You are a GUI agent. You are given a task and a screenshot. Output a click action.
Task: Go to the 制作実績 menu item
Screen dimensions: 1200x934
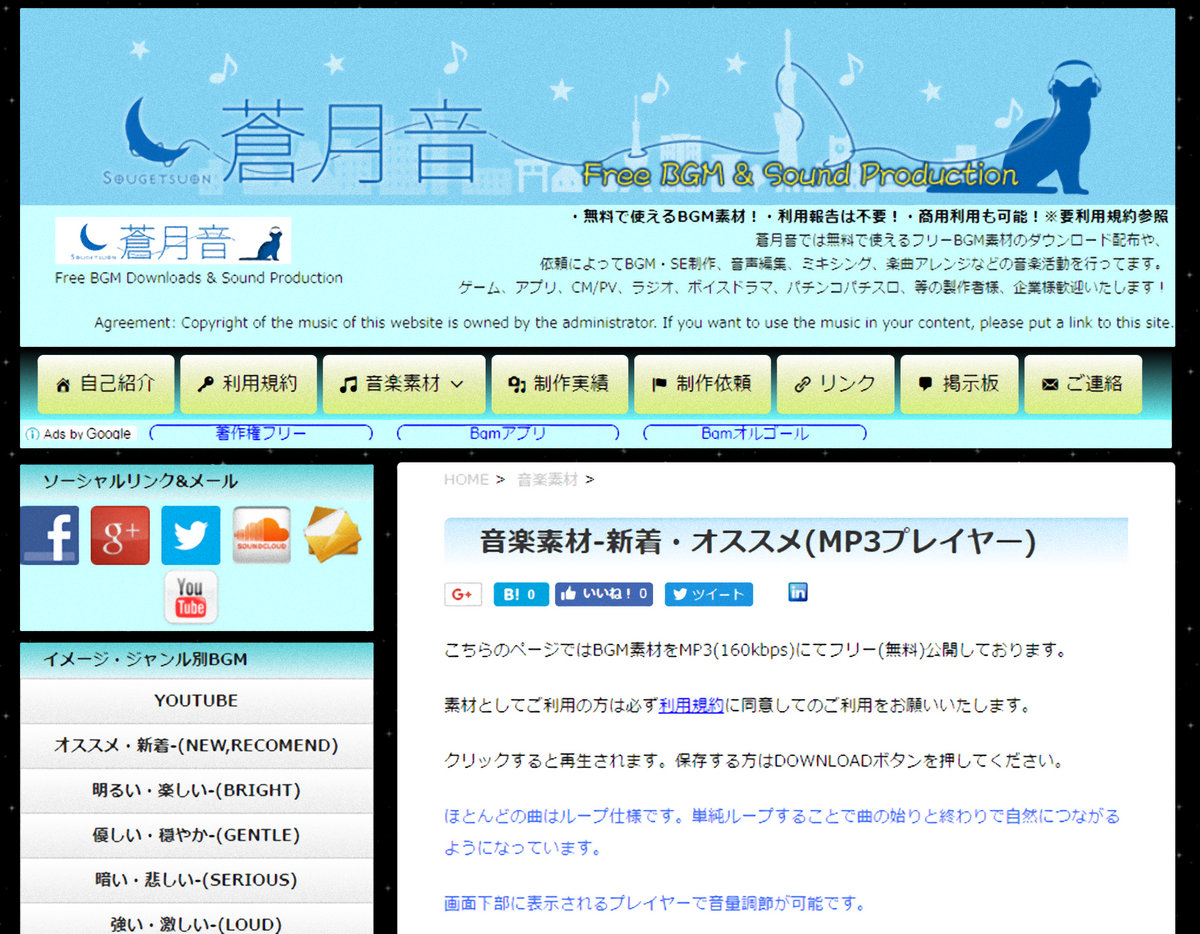tap(560, 384)
